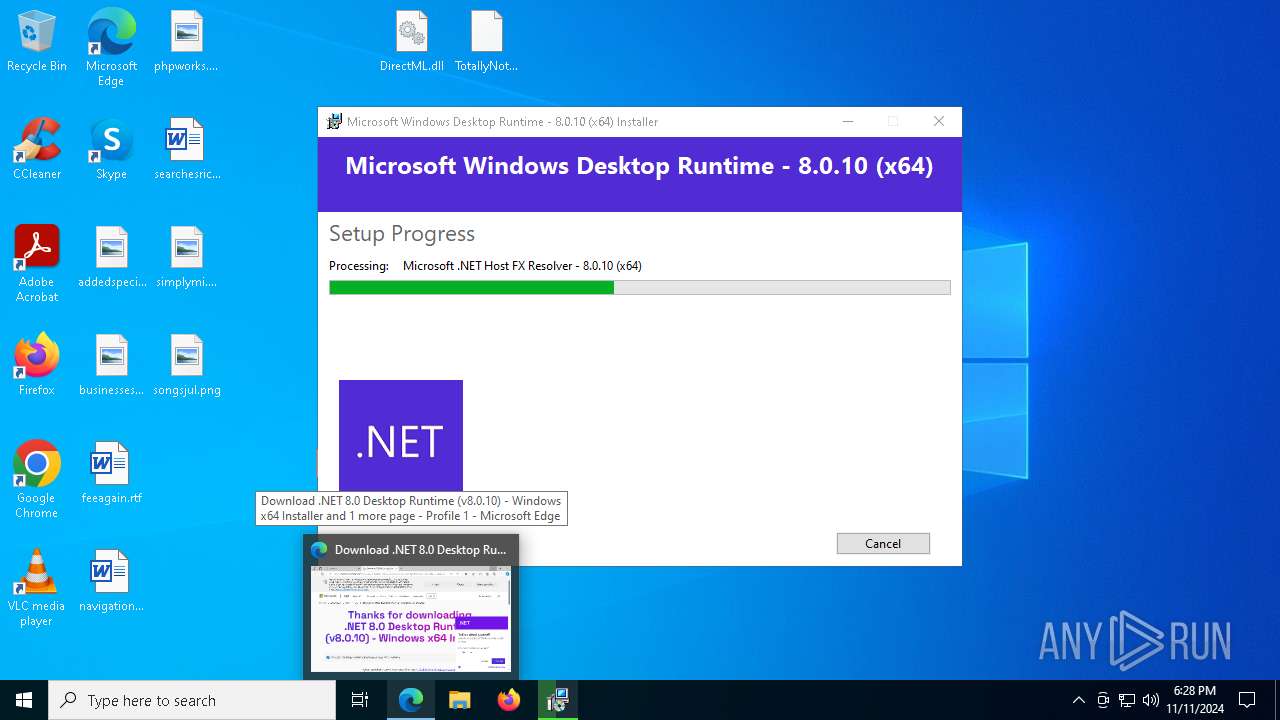Select the addedspeci image file
This screenshot has width=1280, height=720.
111,258
